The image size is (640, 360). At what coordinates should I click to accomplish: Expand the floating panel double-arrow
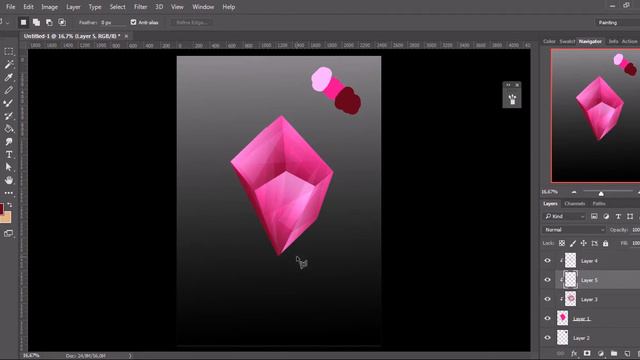(x=508, y=85)
